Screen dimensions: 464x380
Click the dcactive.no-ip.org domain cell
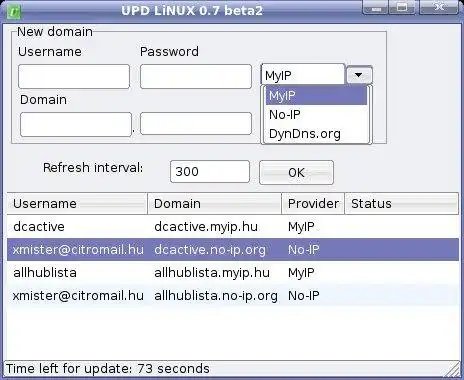pos(210,250)
